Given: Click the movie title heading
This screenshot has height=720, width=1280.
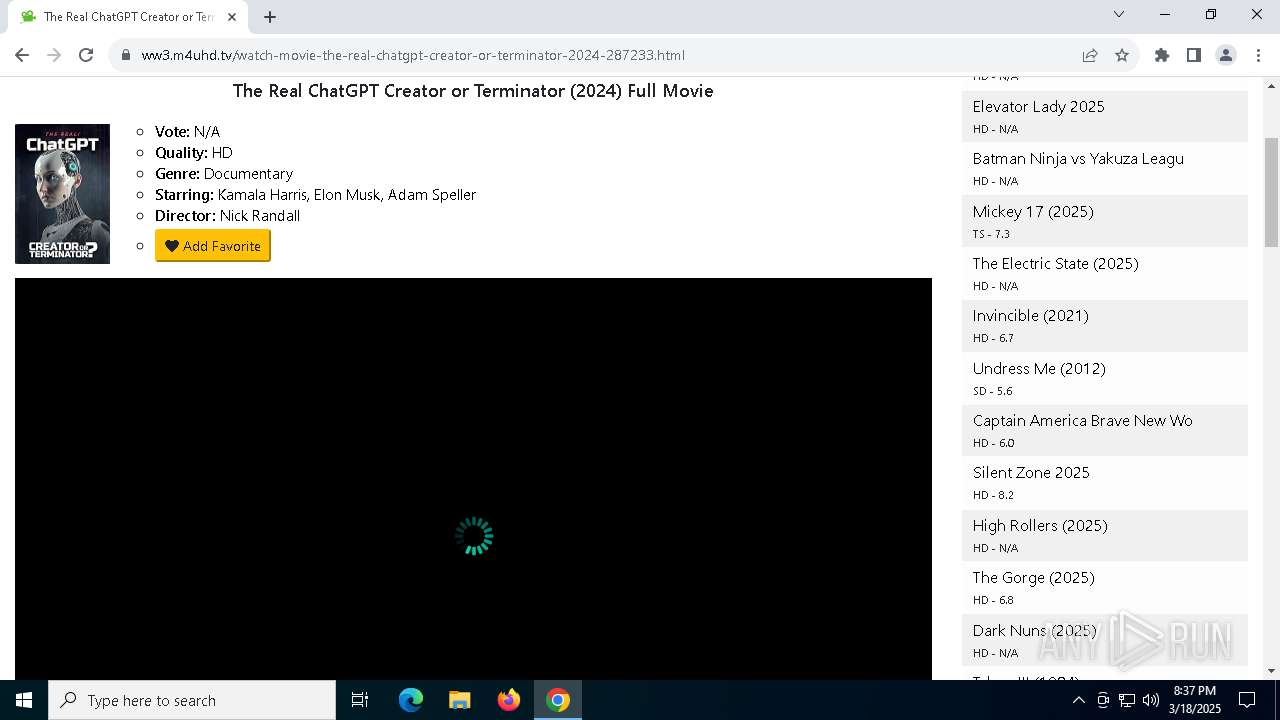Looking at the screenshot, I should [473, 90].
